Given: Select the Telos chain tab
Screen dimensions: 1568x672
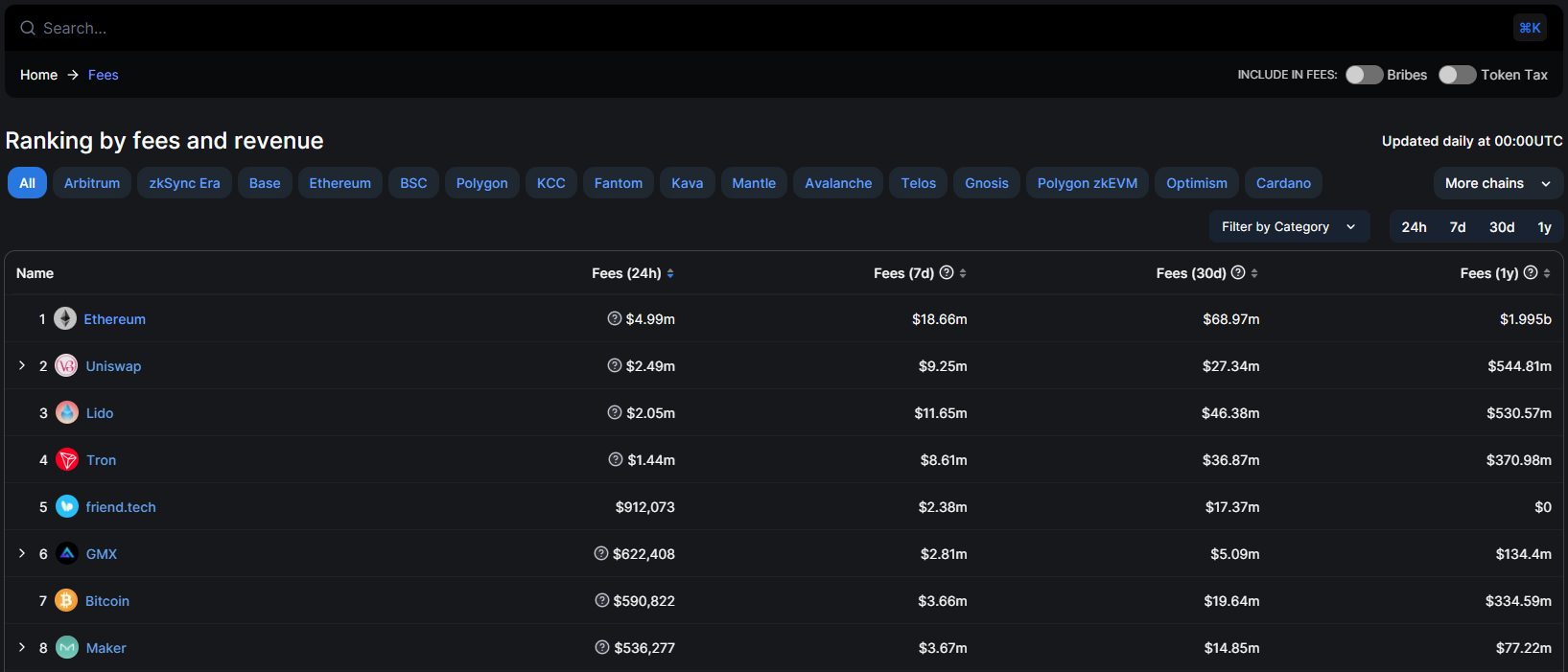Looking at the screenshot, I should [919, 183].
